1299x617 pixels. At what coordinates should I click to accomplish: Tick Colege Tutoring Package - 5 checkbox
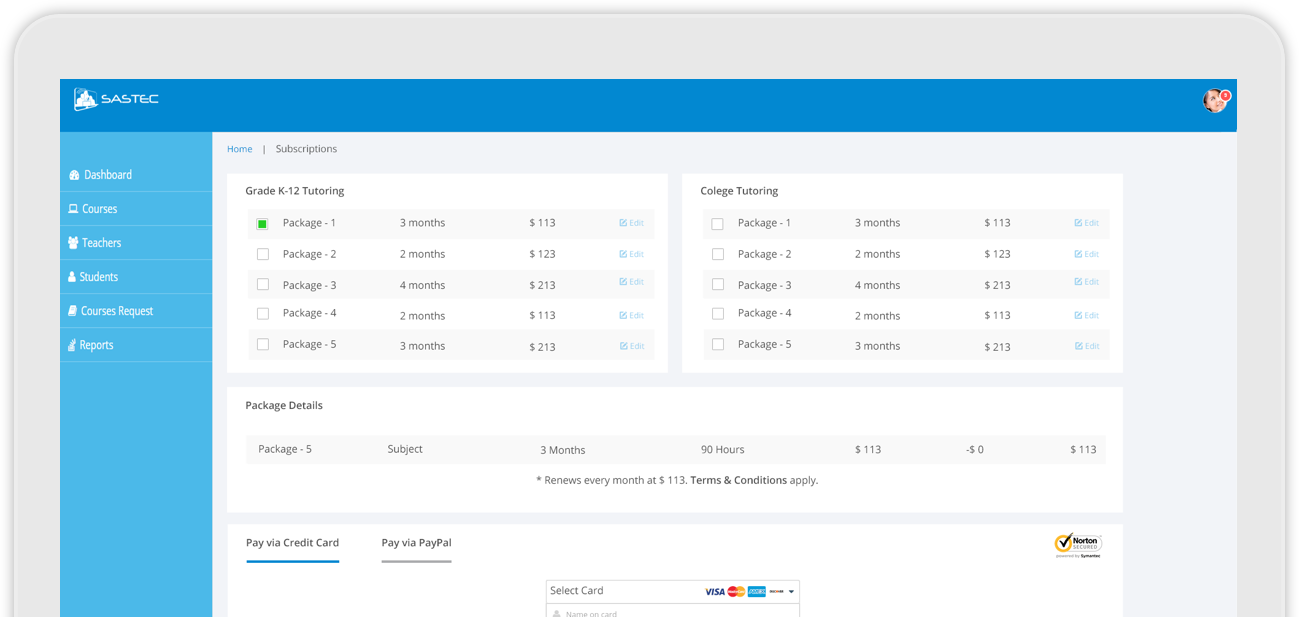pos(718,344)
